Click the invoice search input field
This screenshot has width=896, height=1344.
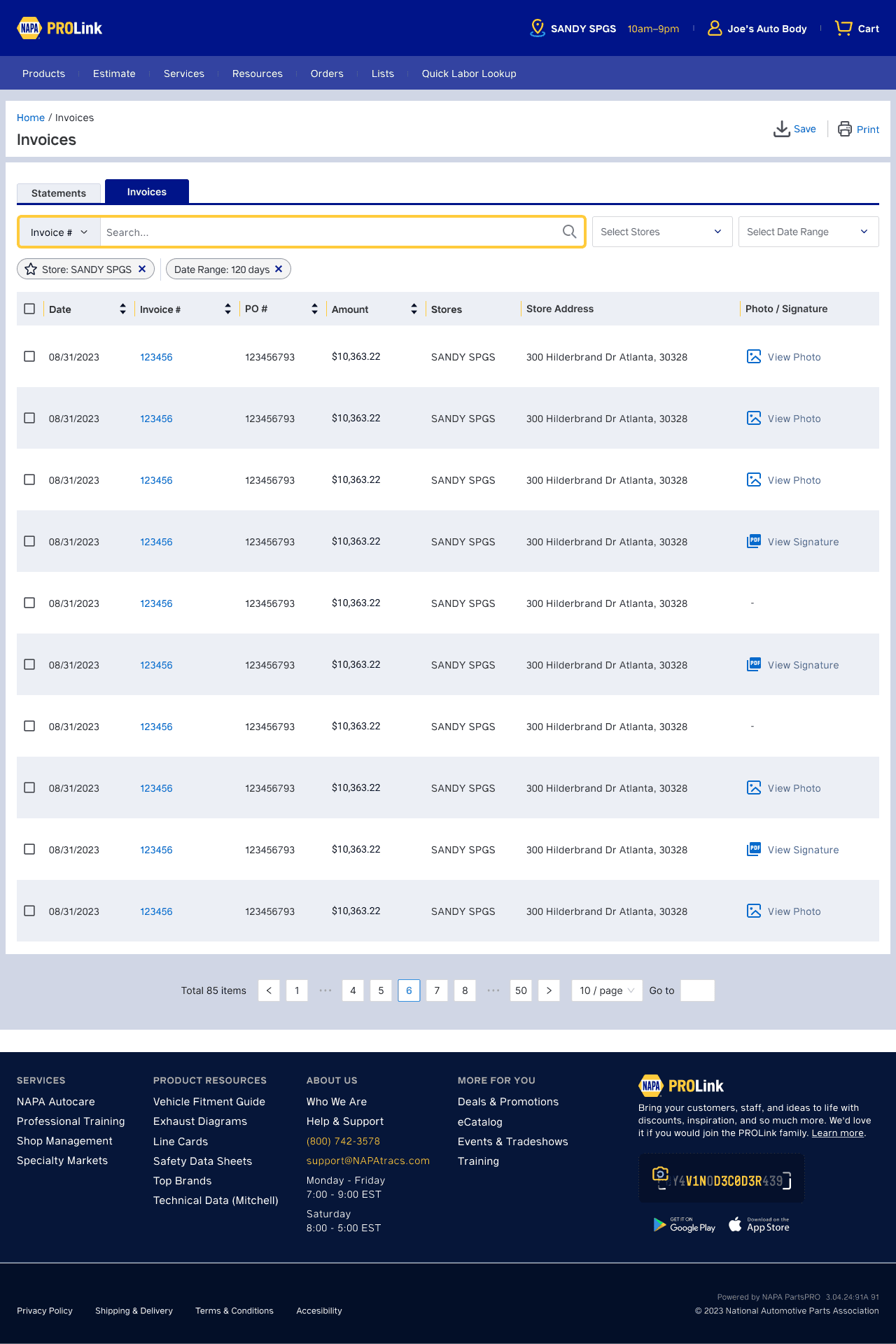[x=330, y=232]
